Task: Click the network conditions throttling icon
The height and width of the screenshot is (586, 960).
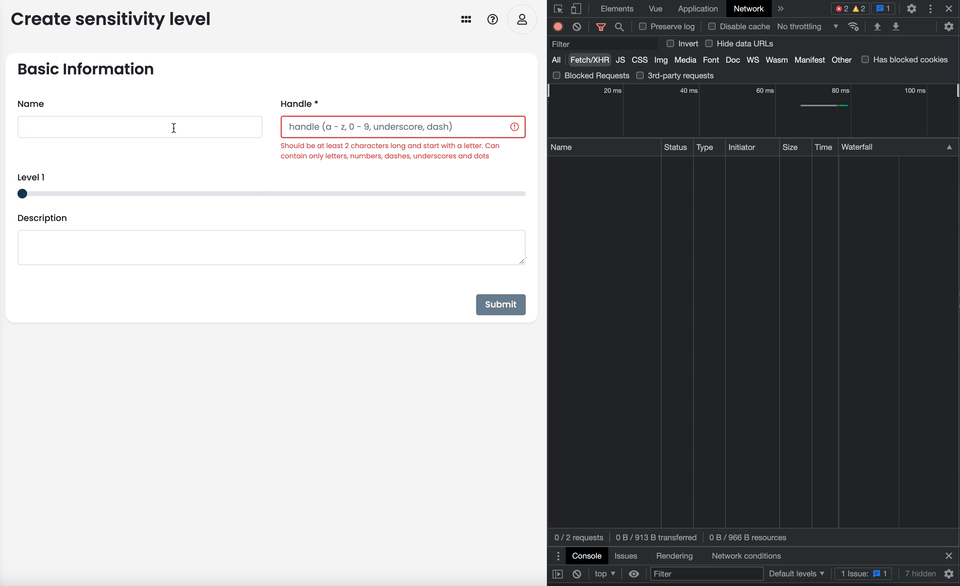Action: (x=852, y=26)
